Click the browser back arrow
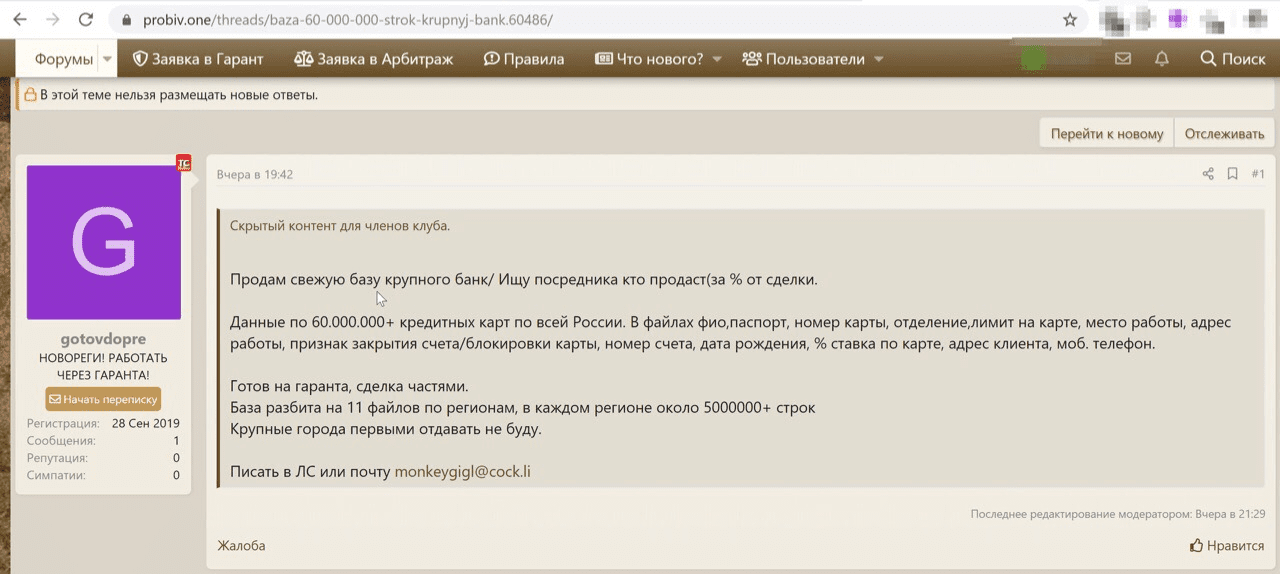The image size is (1280, 574). coord(20,19)
